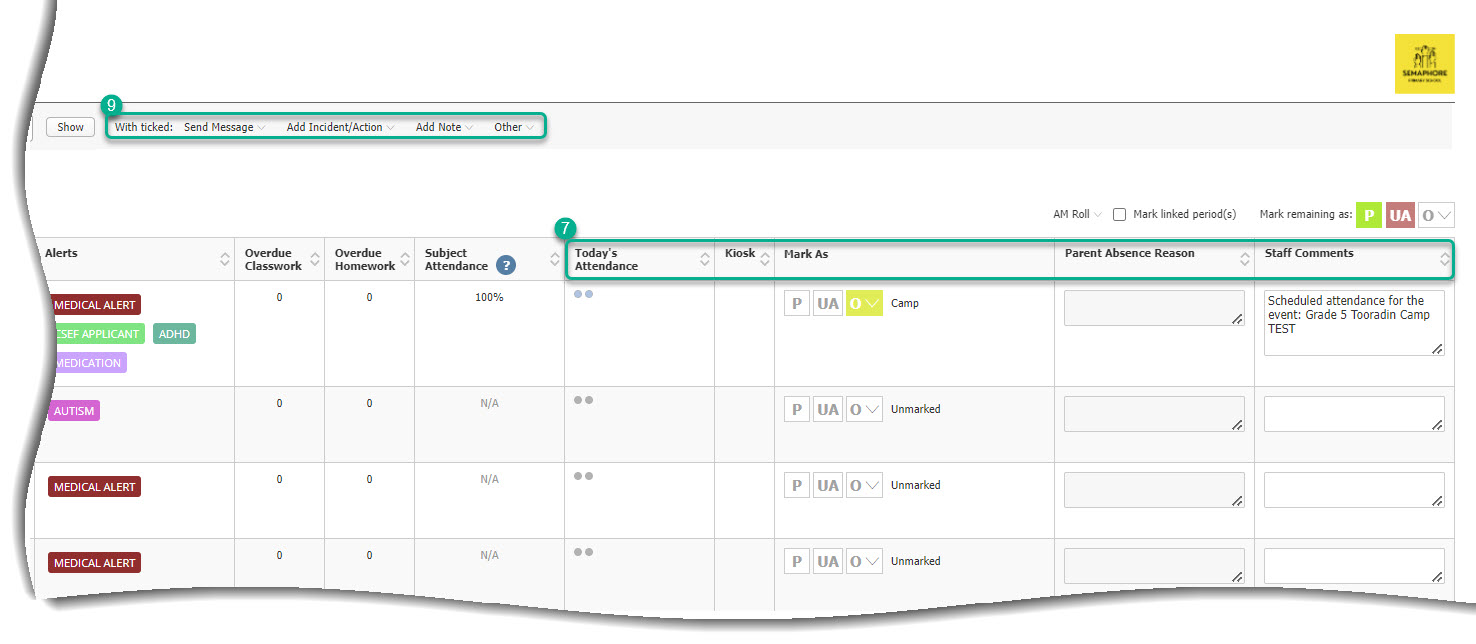Open the O dropdown for the second Unmarked student
Screen dimensions: 1476x644
click(x=863, y=408)
